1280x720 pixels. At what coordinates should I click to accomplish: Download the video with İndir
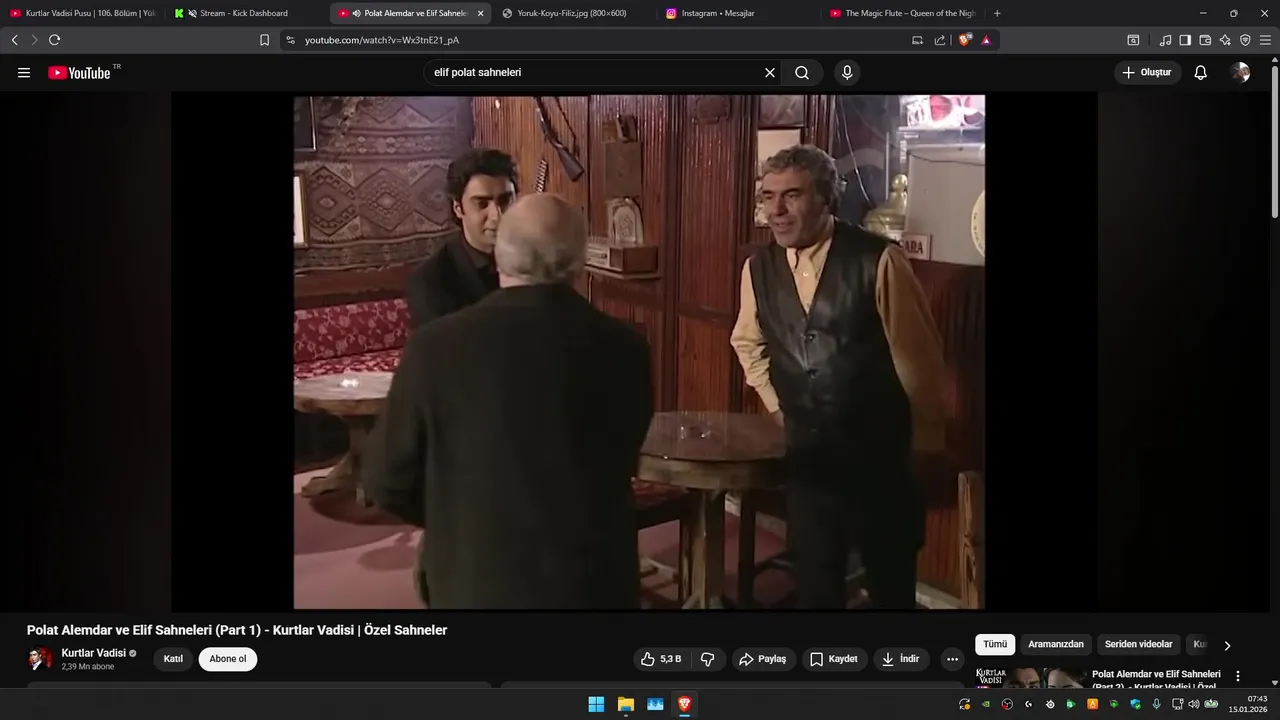click(902, 659)
